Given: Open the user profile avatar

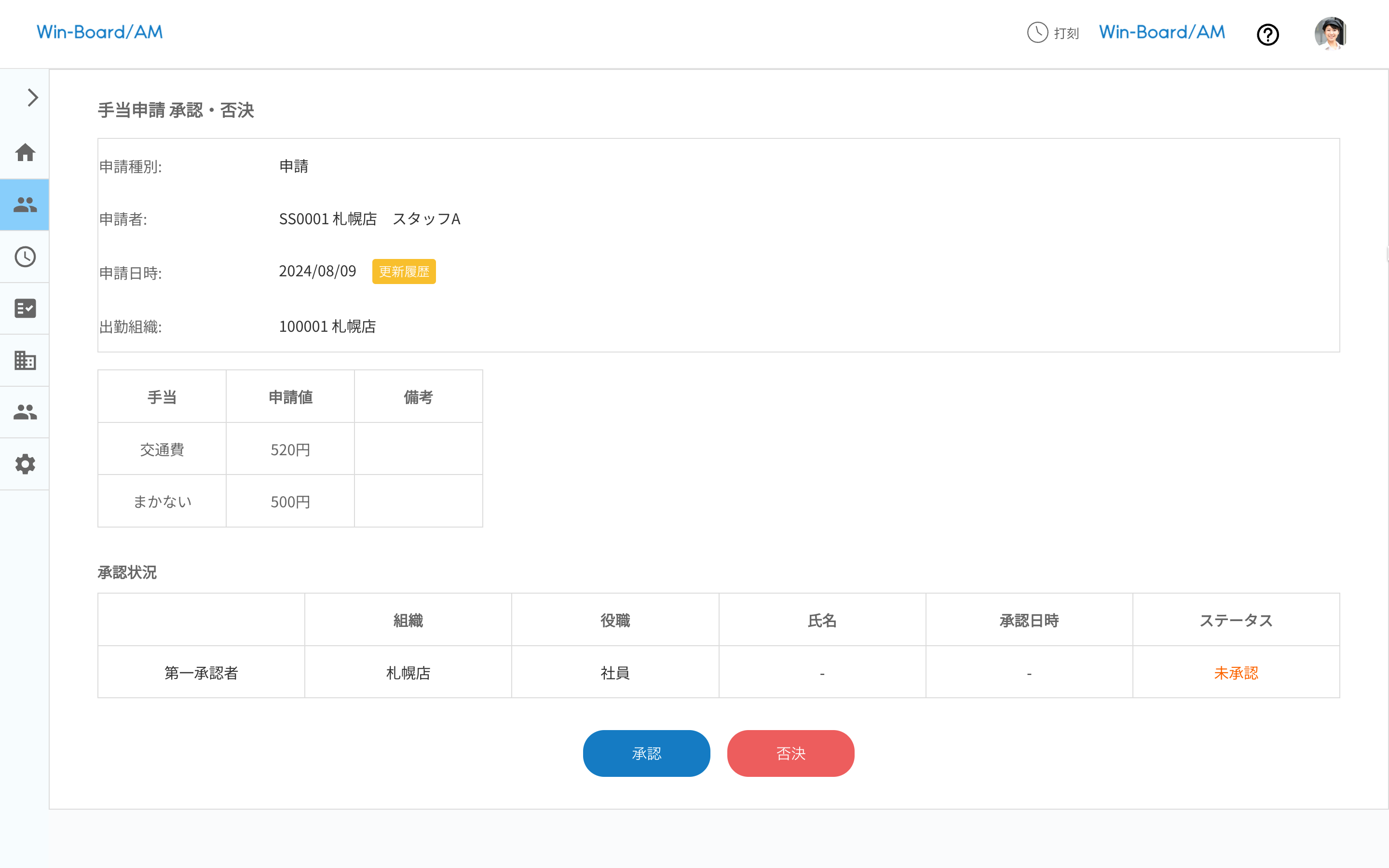Looking at the screenshot, I should (x=1330, y=33).
